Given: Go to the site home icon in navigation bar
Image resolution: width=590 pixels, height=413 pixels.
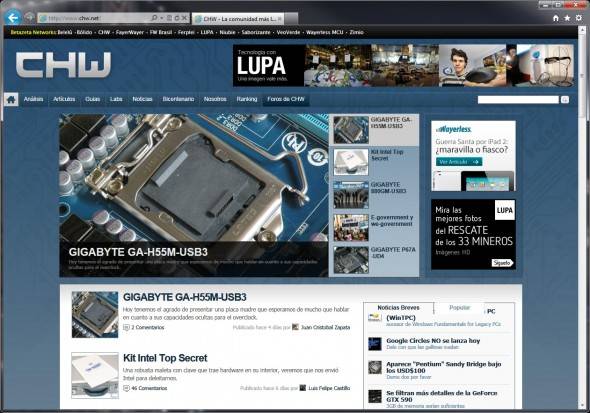Looking at the screenshot, I should point(11,100).
